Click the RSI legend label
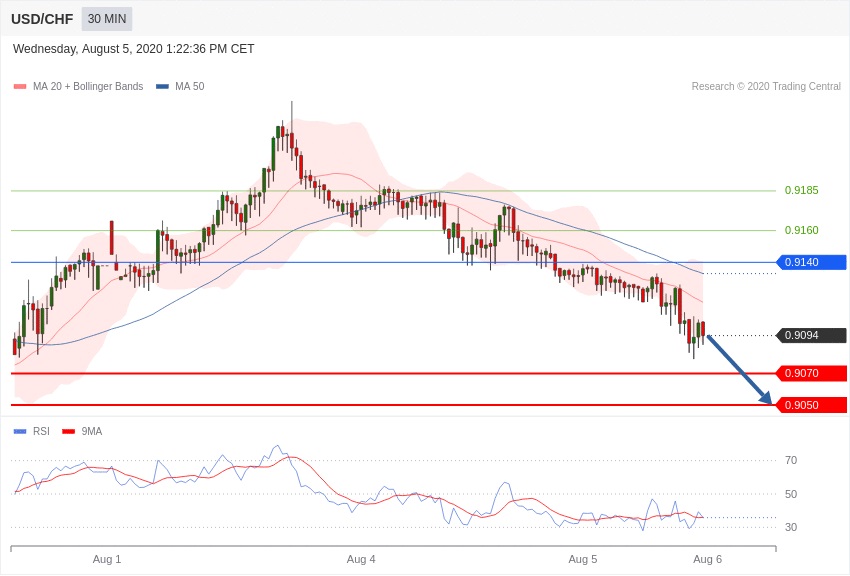The image size is (850, 576). coord(41,432)
